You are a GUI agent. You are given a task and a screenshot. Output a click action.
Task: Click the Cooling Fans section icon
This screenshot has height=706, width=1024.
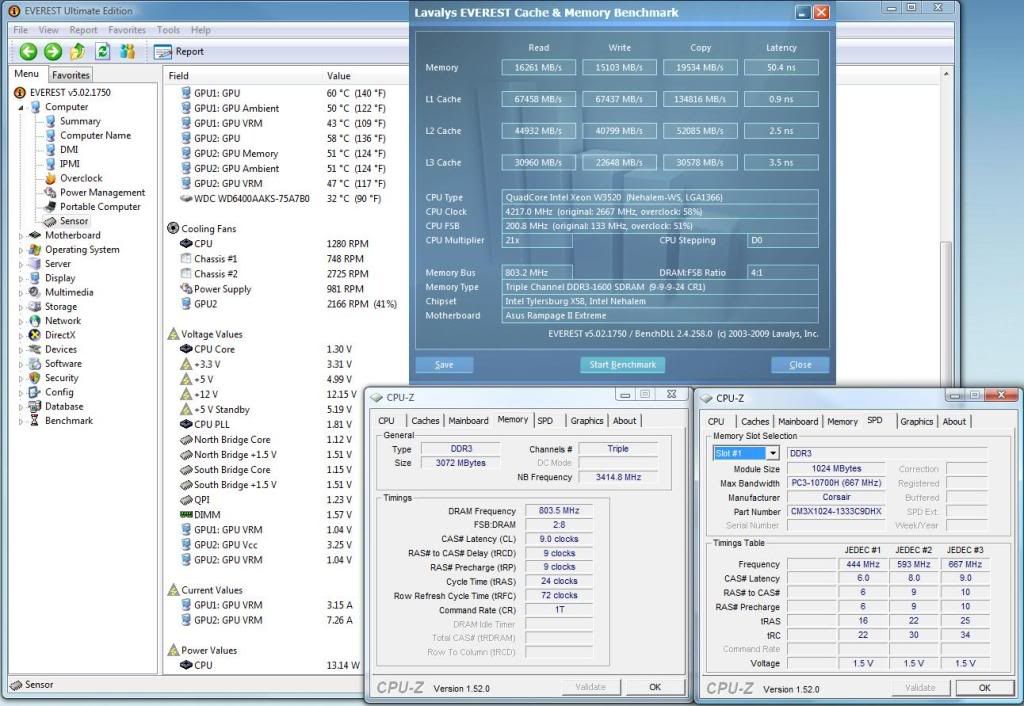point(173,228)
